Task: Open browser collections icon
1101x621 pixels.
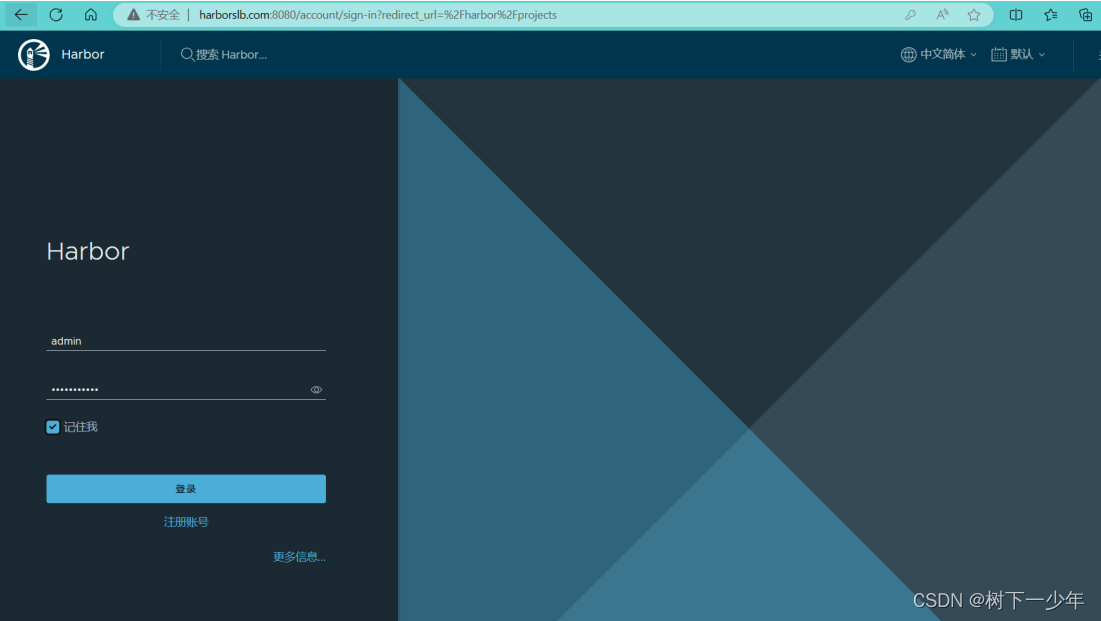Action: pyautogui.click(x=1085, y=15)
